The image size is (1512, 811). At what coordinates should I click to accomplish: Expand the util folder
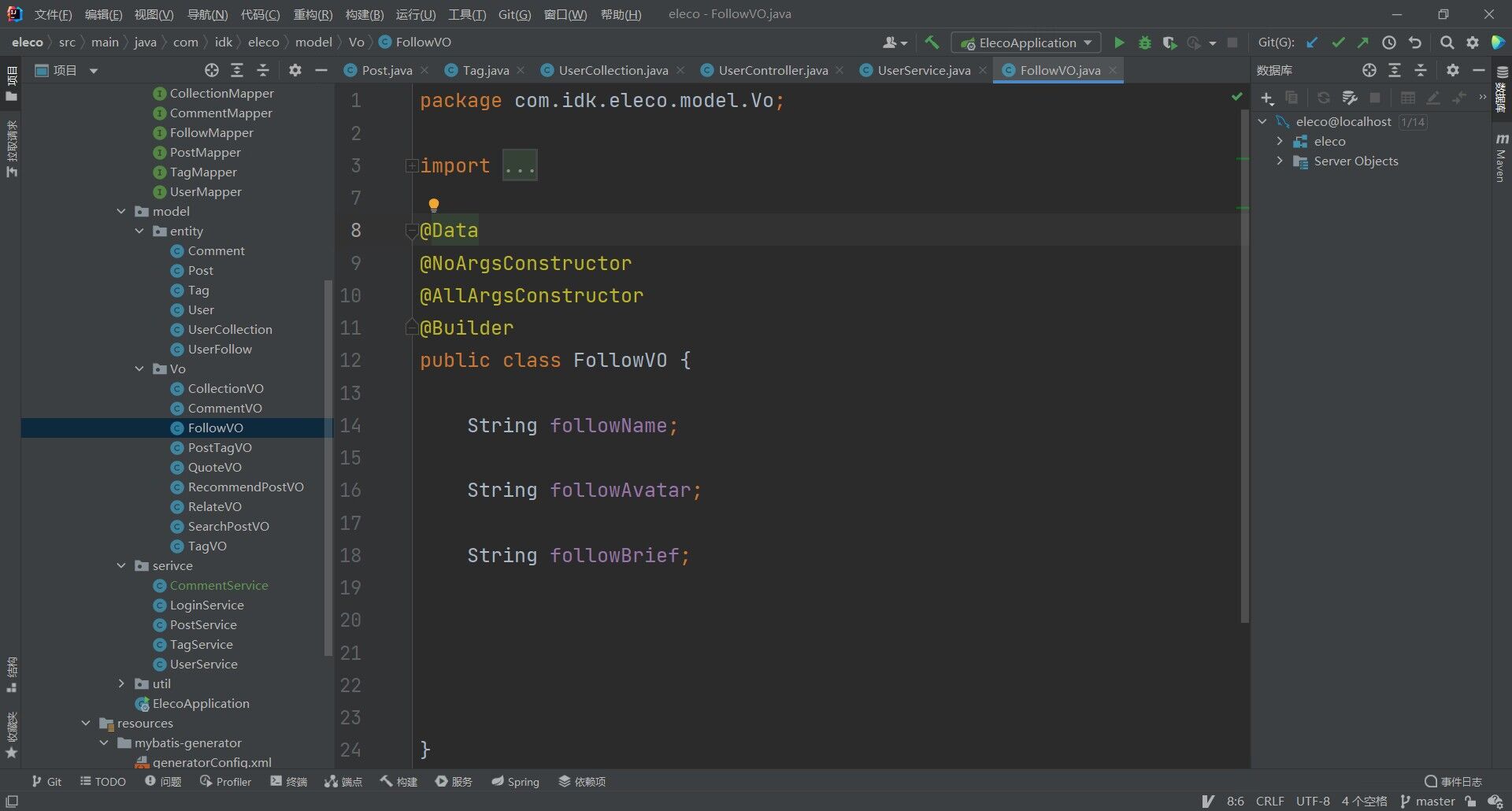(121, 683)
